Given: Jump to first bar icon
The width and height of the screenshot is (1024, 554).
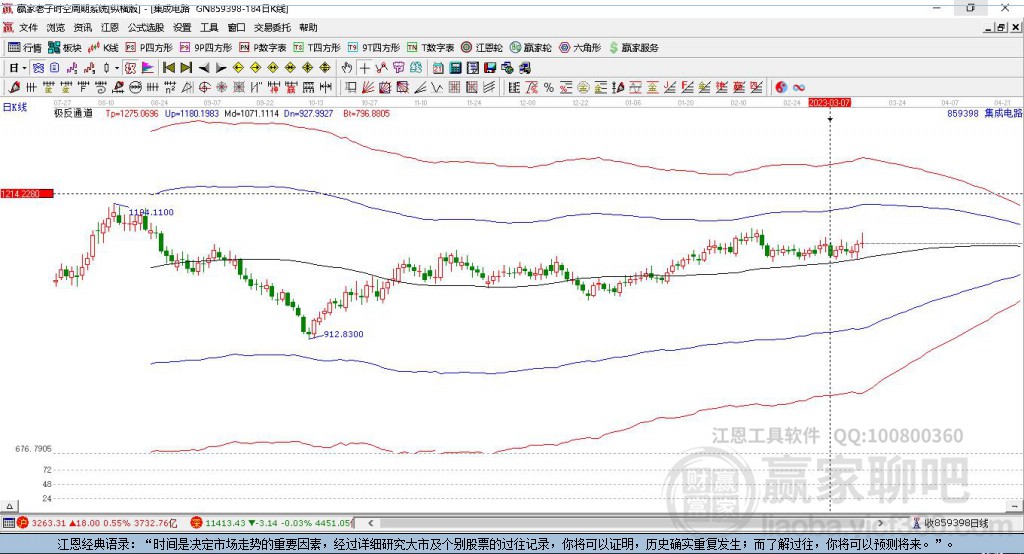Looking at the screenshot, I should pyautogui.click(x=168, y=68).
